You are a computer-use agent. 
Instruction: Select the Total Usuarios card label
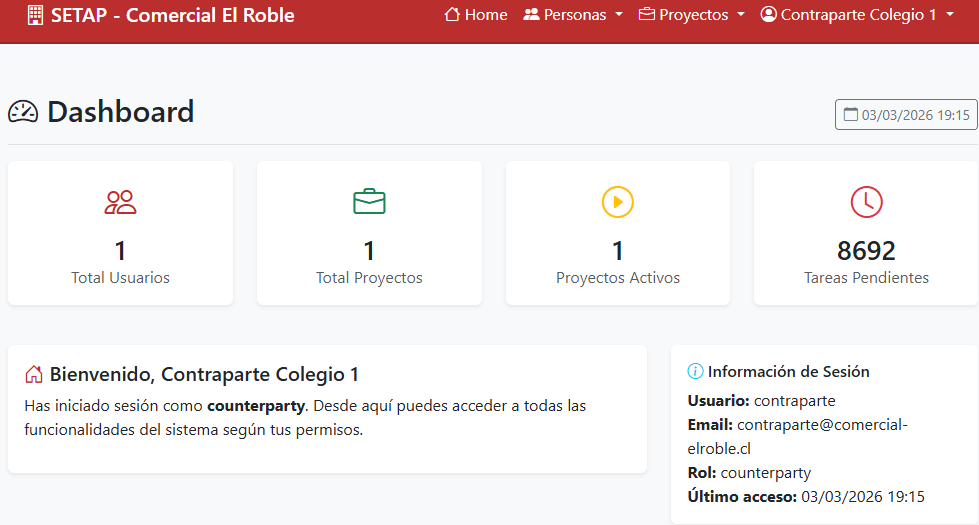pos(120,278)
